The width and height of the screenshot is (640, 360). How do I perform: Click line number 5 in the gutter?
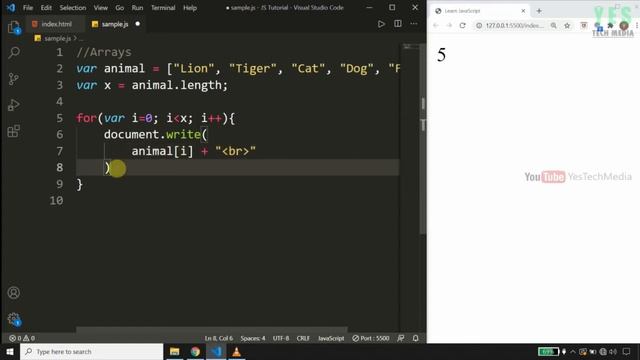click(60, 118)
